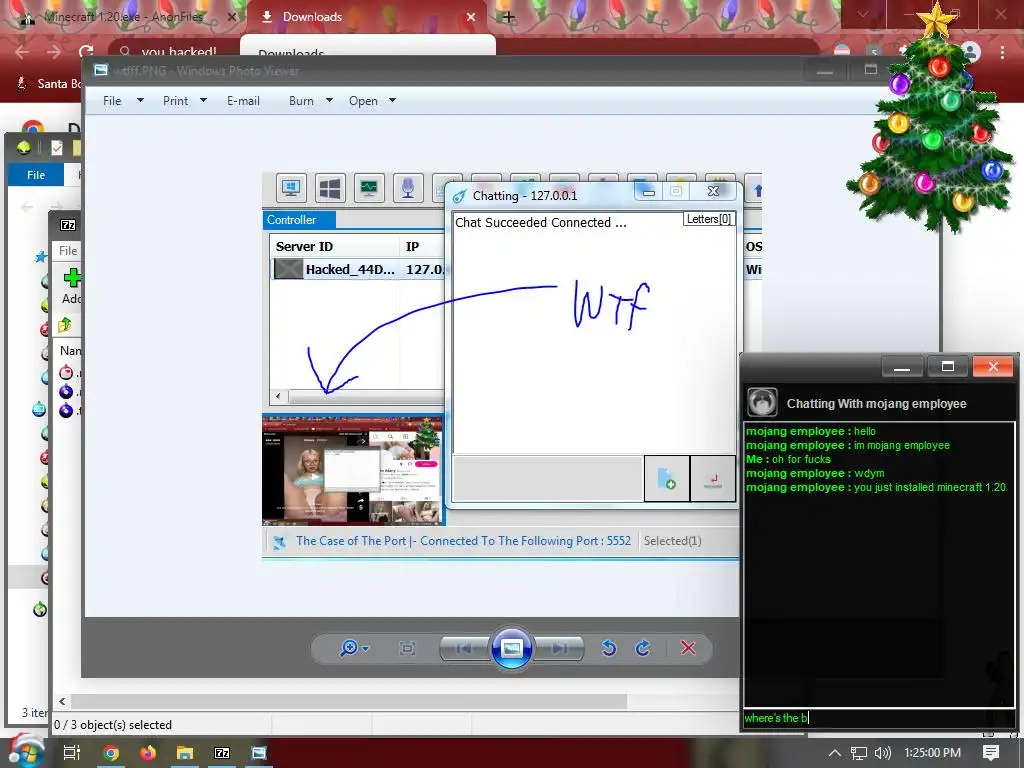
Task: Click the "mojang employee : wdym" chat line
Action: [x=815, y=473]
